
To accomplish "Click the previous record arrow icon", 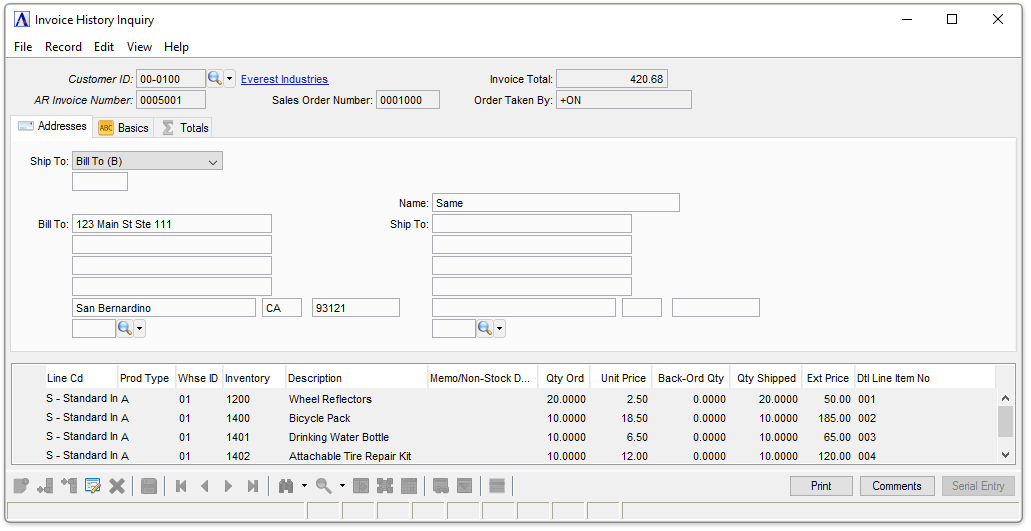I will (x=205, y=486).
